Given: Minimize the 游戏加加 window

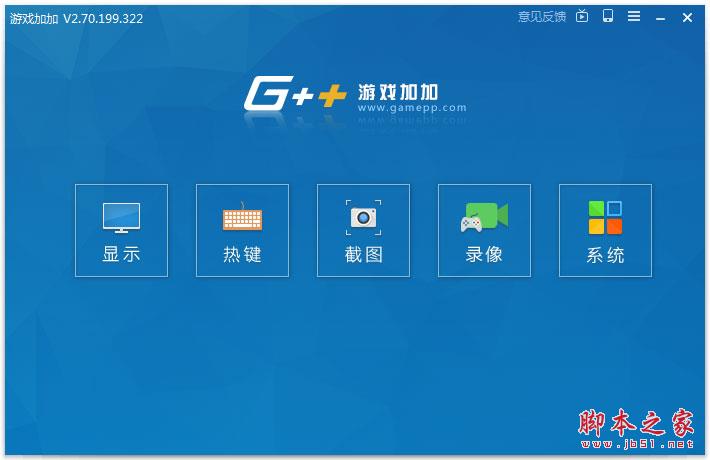Looking at the screenshot, I should [660, 18].
